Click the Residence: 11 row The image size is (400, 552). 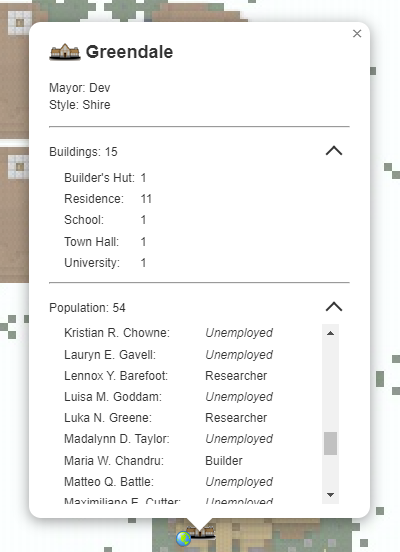coord(108,199)
